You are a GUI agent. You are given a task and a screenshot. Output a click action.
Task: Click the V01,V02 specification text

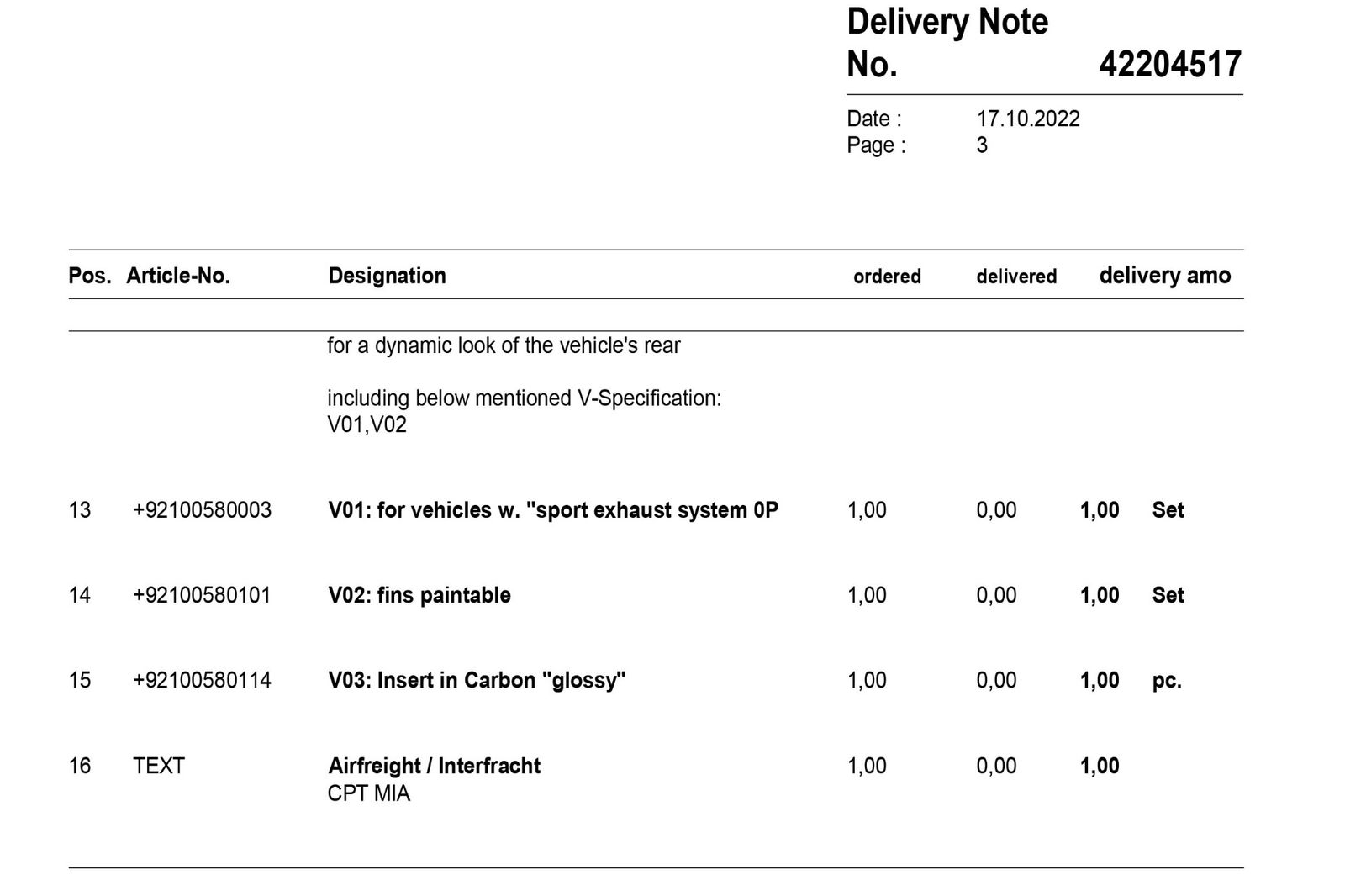367,424
